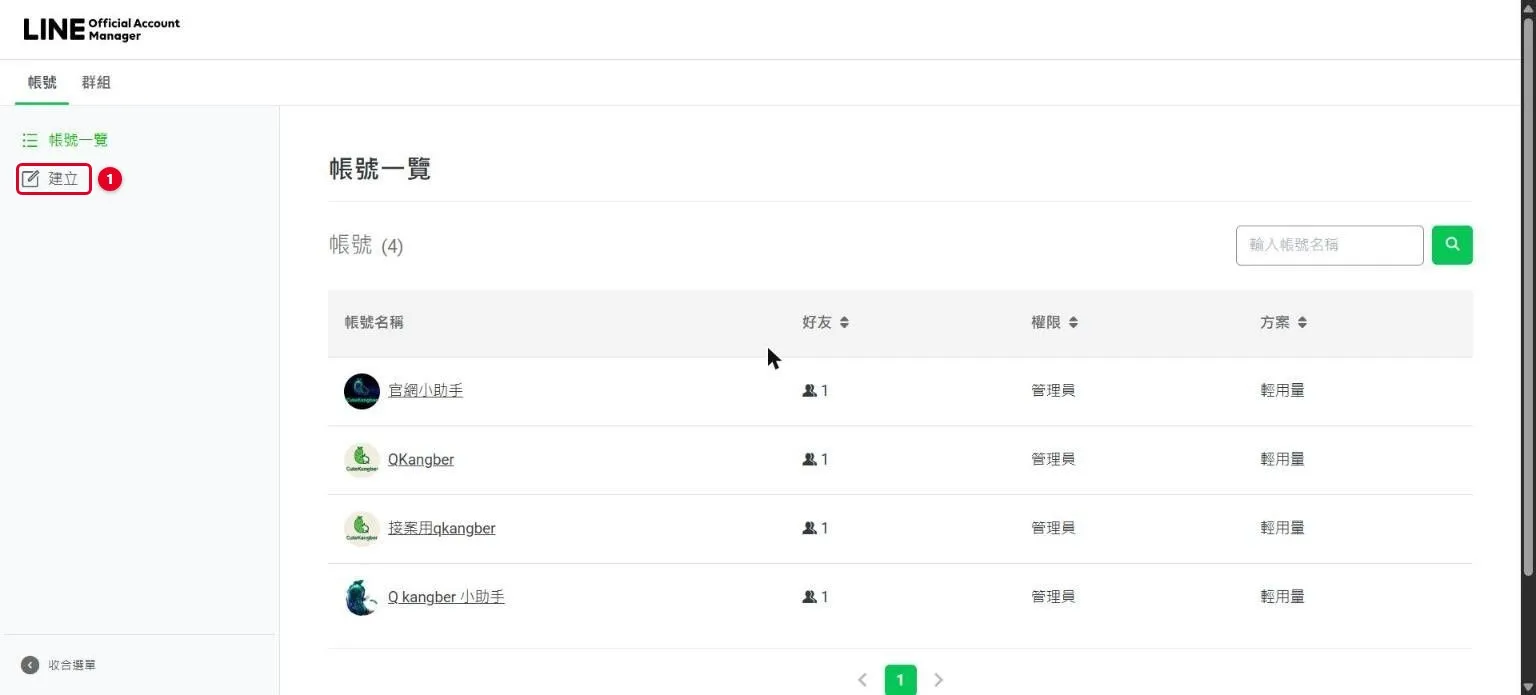Viewport: 1536px width, 695px height.
Task: Sort the table by 權限 column arrows
Action: pos(1073,323)
